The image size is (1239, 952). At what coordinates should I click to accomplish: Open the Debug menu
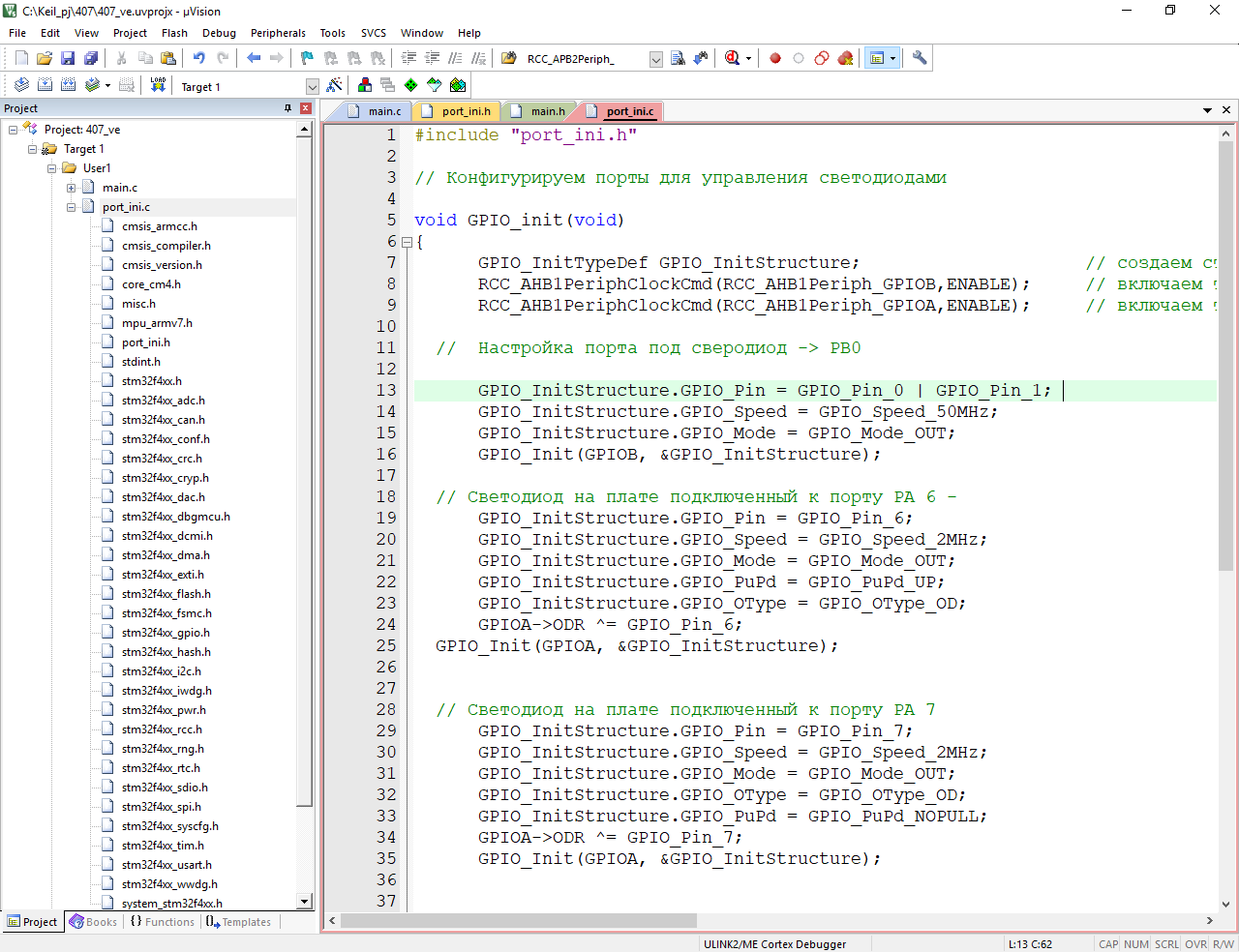219,33
